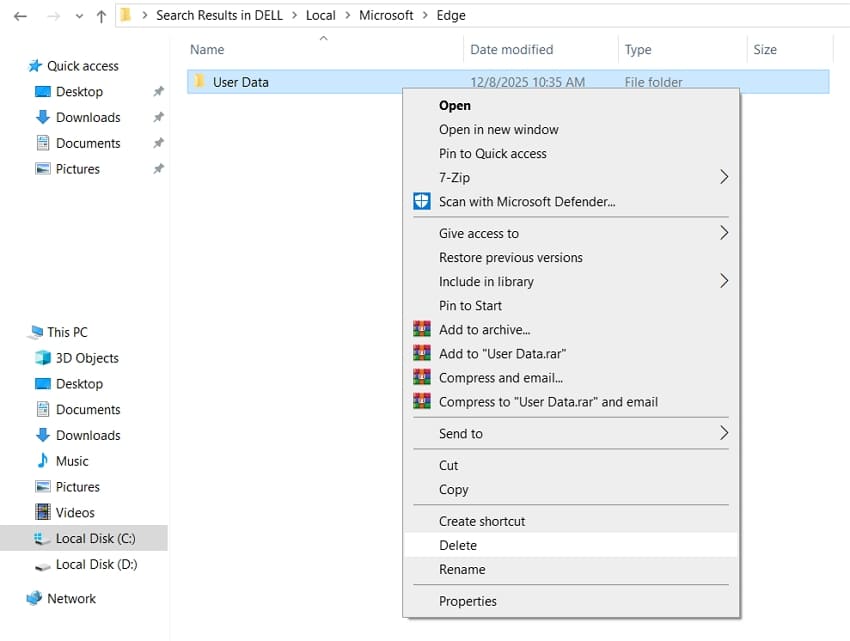Click Microsoft in the breadcrumb path
850x641 pixels.
[385, 15]
